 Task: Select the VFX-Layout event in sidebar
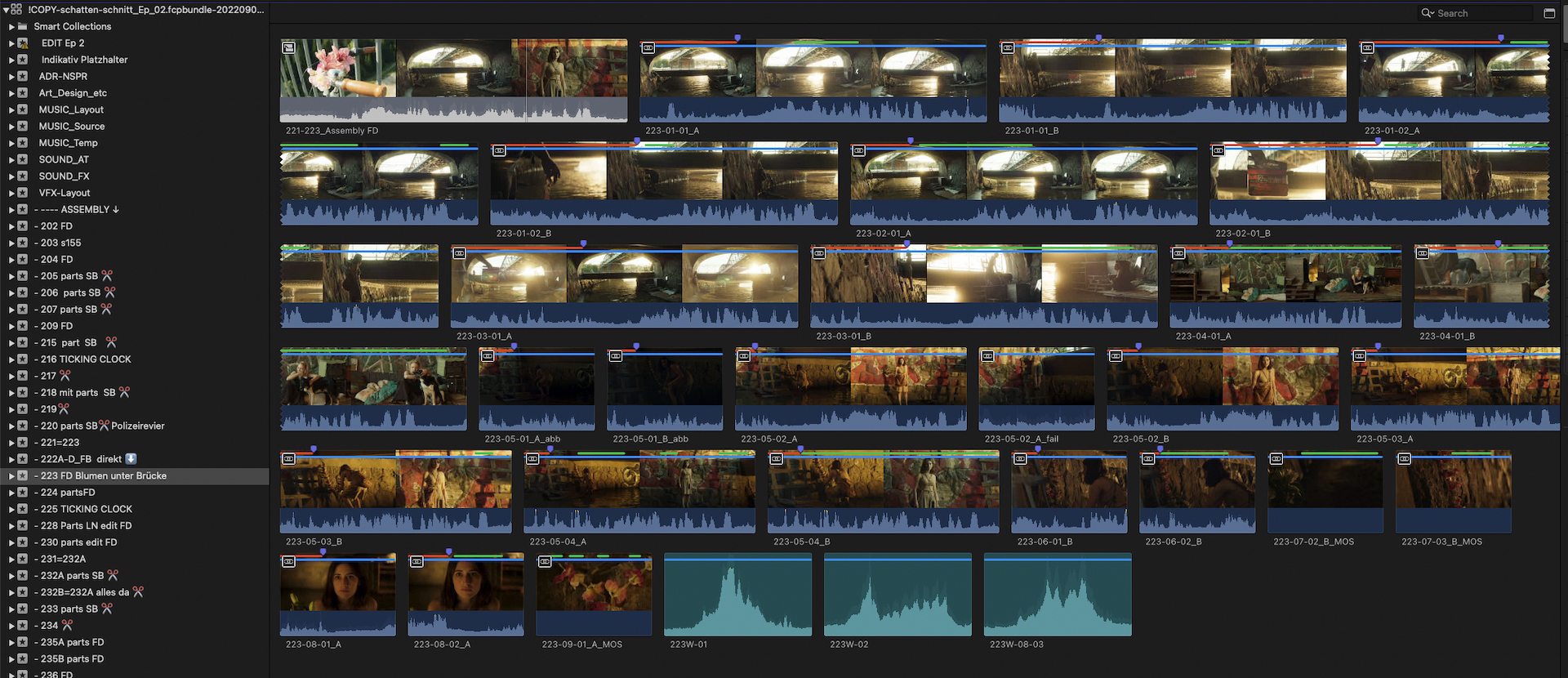click(65, 193)
